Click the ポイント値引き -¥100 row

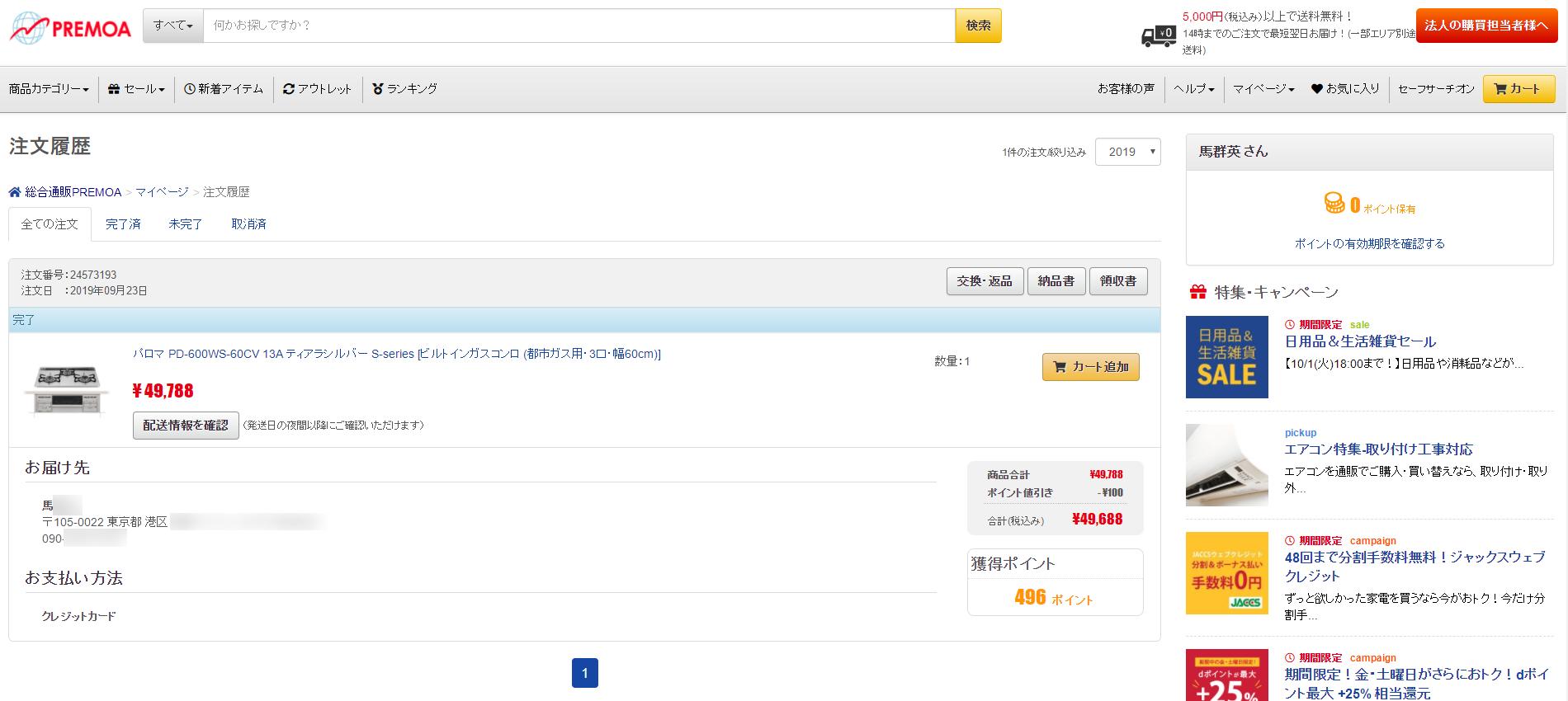(1055, 493)
